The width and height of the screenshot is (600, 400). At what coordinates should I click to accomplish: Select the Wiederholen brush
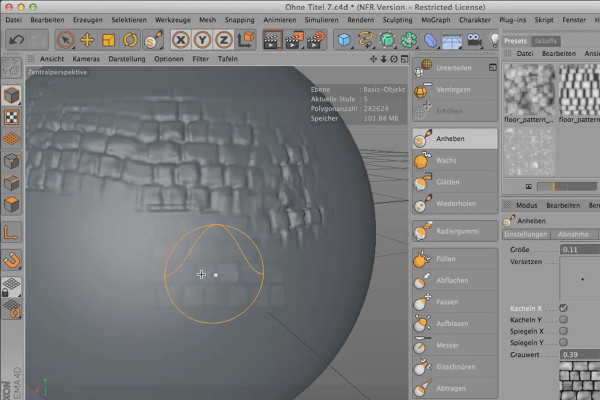click(455, 204)
